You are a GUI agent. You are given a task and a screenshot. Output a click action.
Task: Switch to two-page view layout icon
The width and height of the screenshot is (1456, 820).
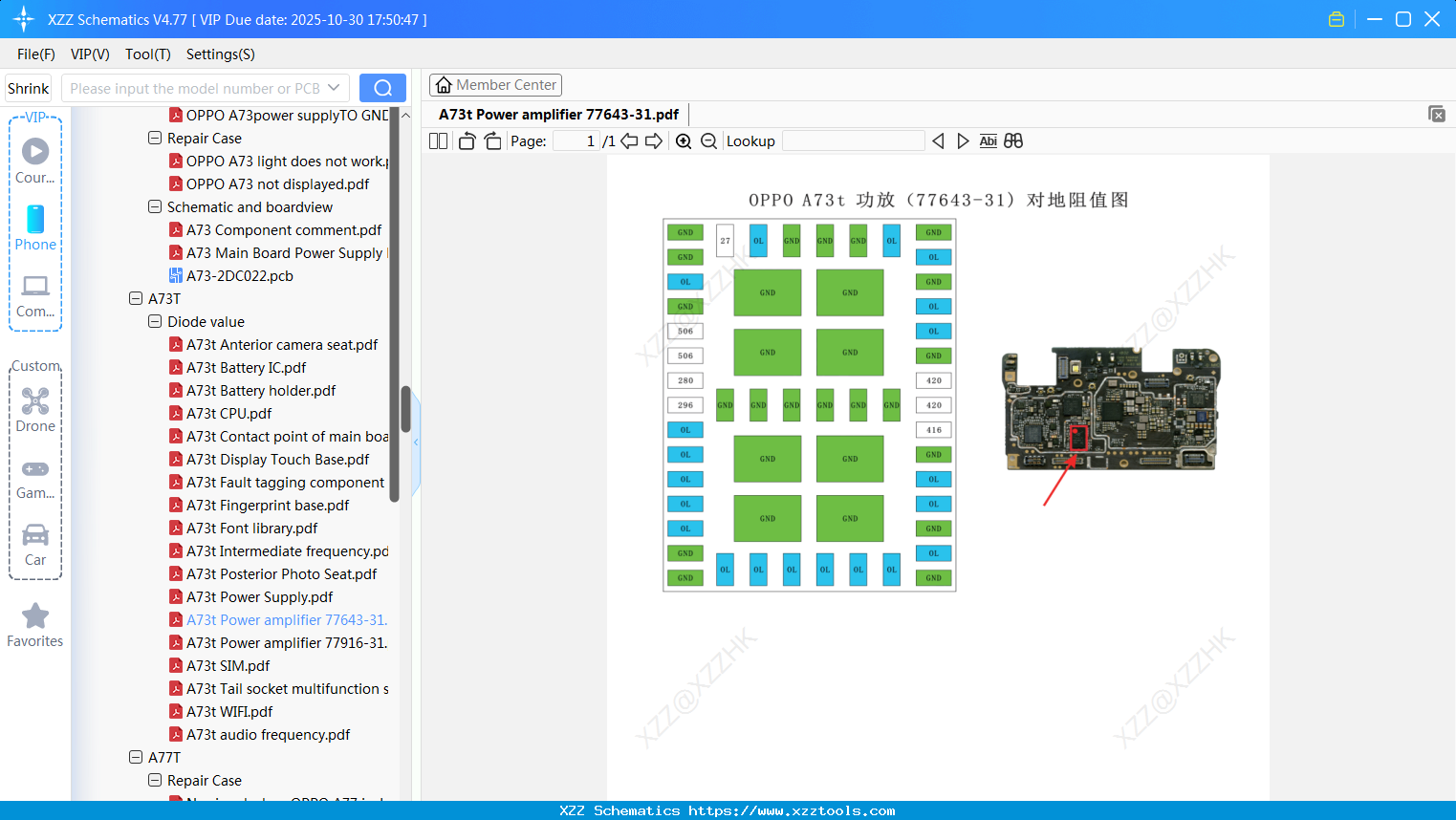tap(439, 141)
